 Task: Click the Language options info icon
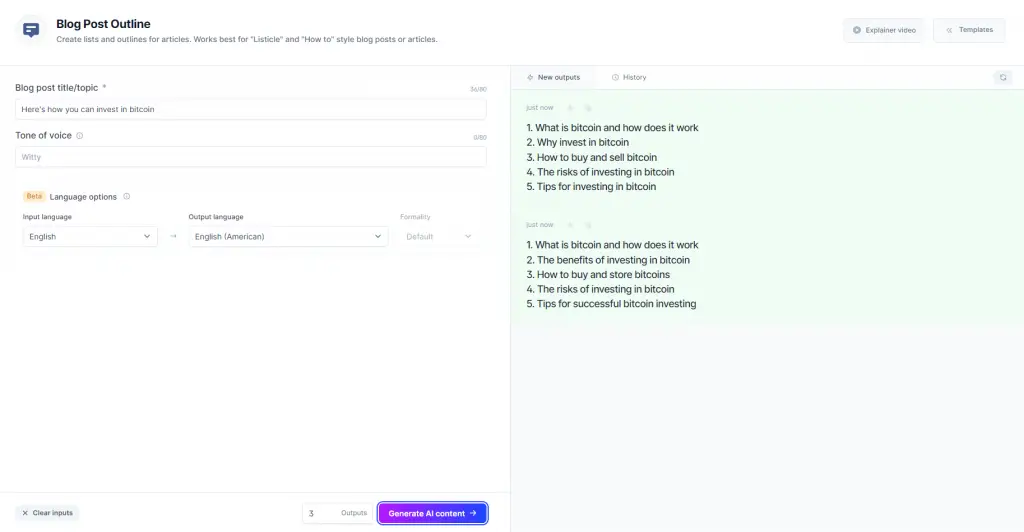(x=127, y=196)
